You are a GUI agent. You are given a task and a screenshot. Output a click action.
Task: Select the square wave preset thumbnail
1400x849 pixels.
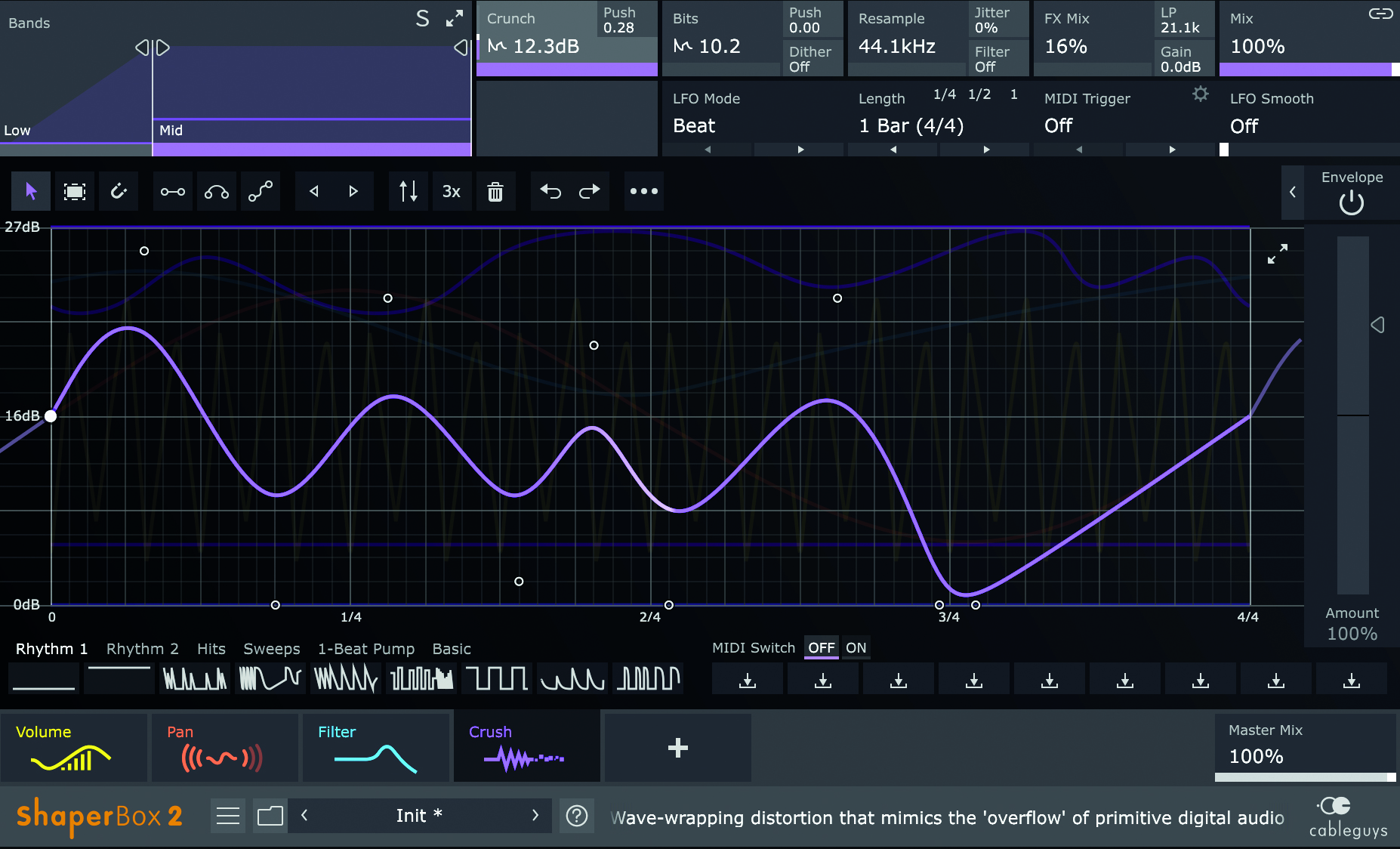497,678
